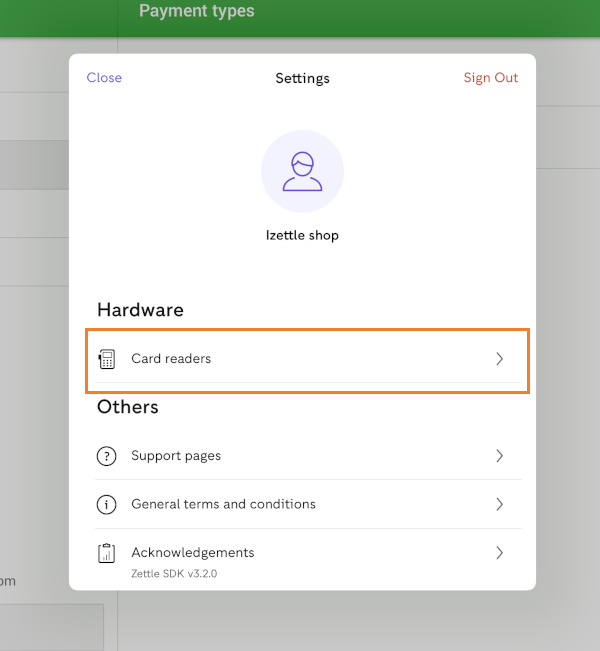Sign Out of the Zettle account

(x=491, y=78)
